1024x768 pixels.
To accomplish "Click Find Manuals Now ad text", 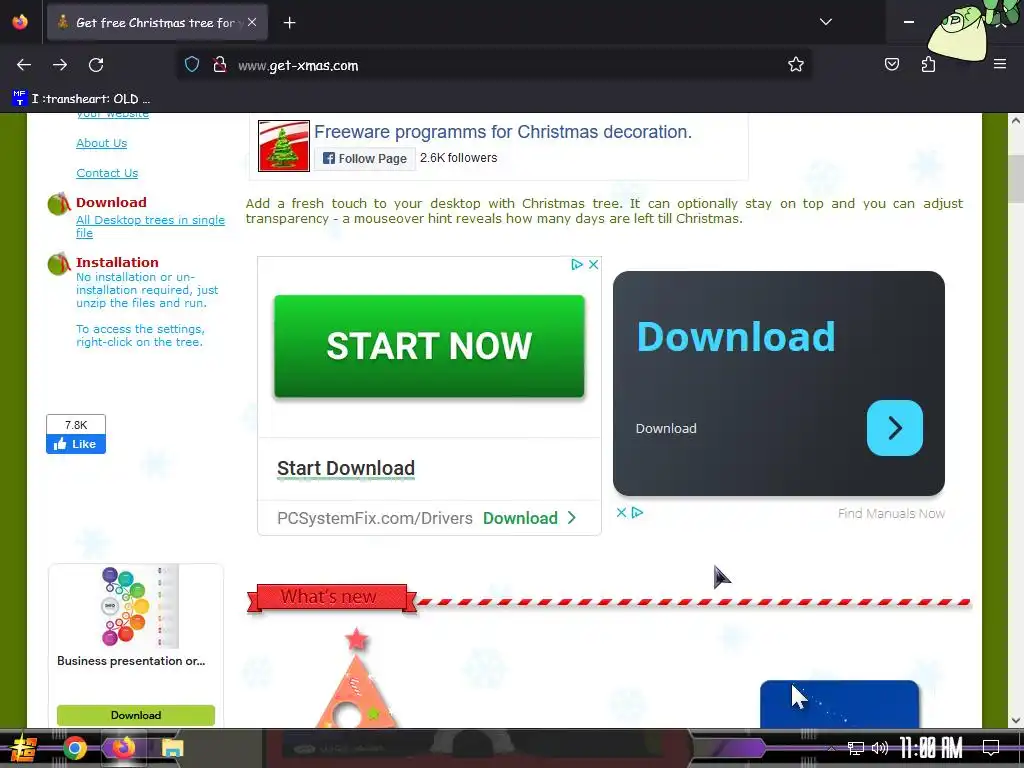I will [891, 513].
